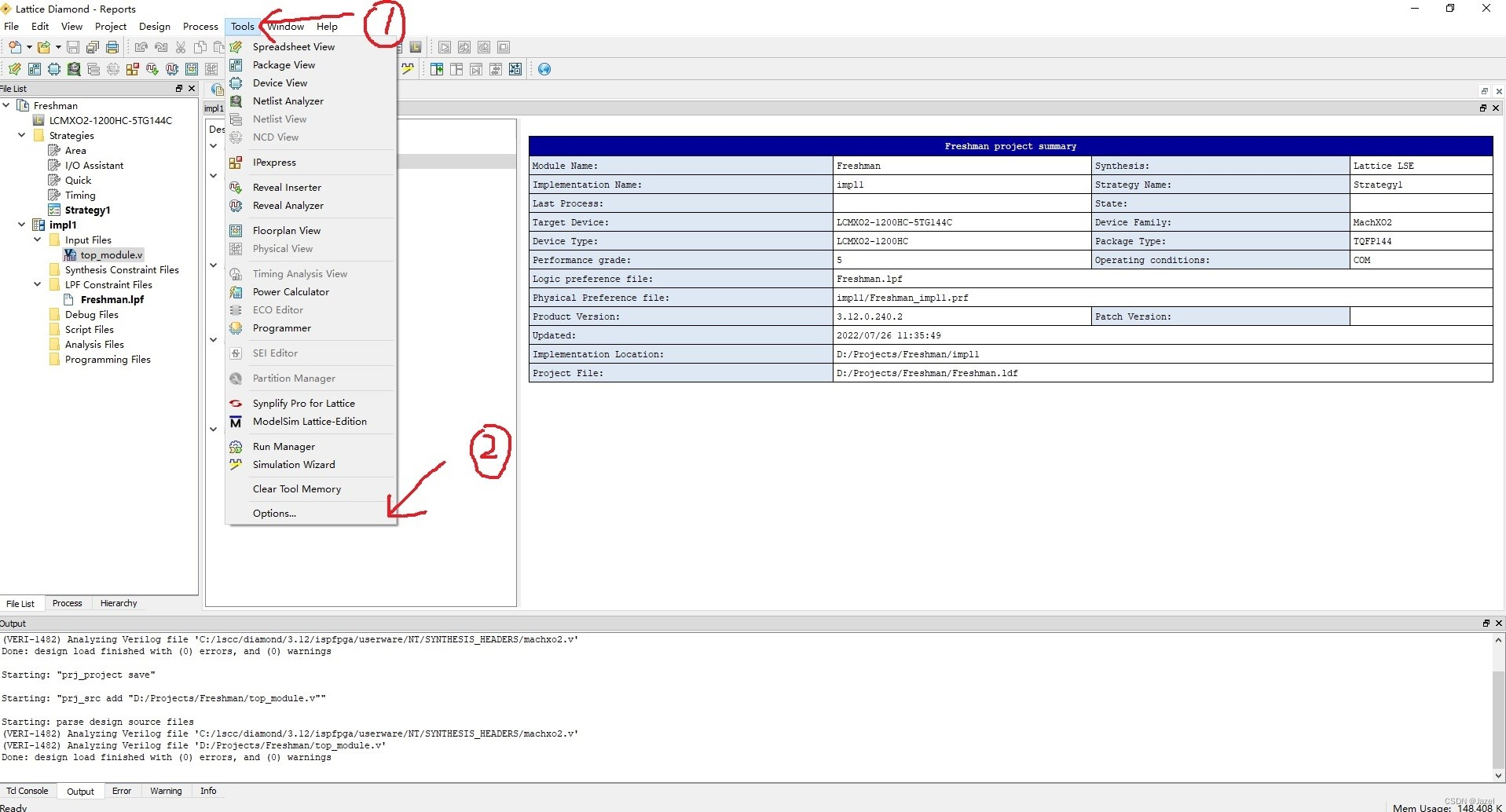Collapse the impl1 implementation node
The height and width of the screenshot is (812, 1506).
tap(22, 225)
